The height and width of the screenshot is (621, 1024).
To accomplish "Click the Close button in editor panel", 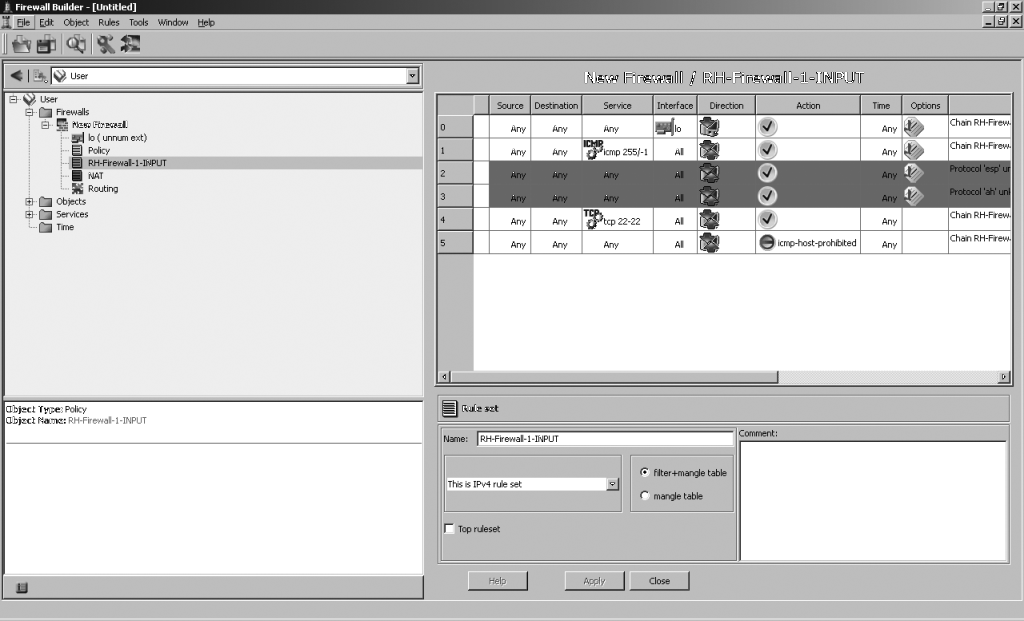I will (659, 581).
